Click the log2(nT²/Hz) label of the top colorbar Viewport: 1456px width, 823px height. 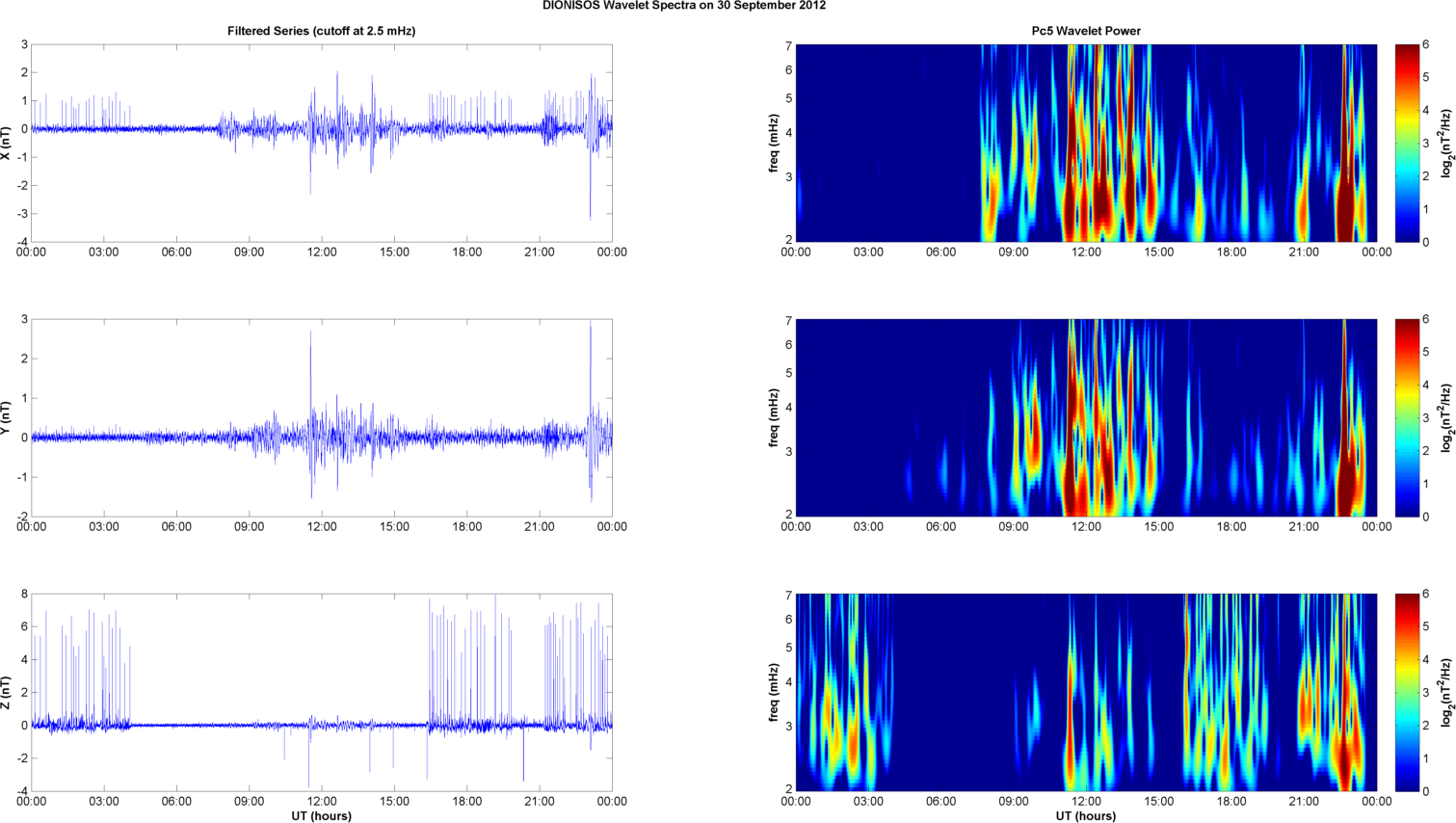tap(1447, 144)
